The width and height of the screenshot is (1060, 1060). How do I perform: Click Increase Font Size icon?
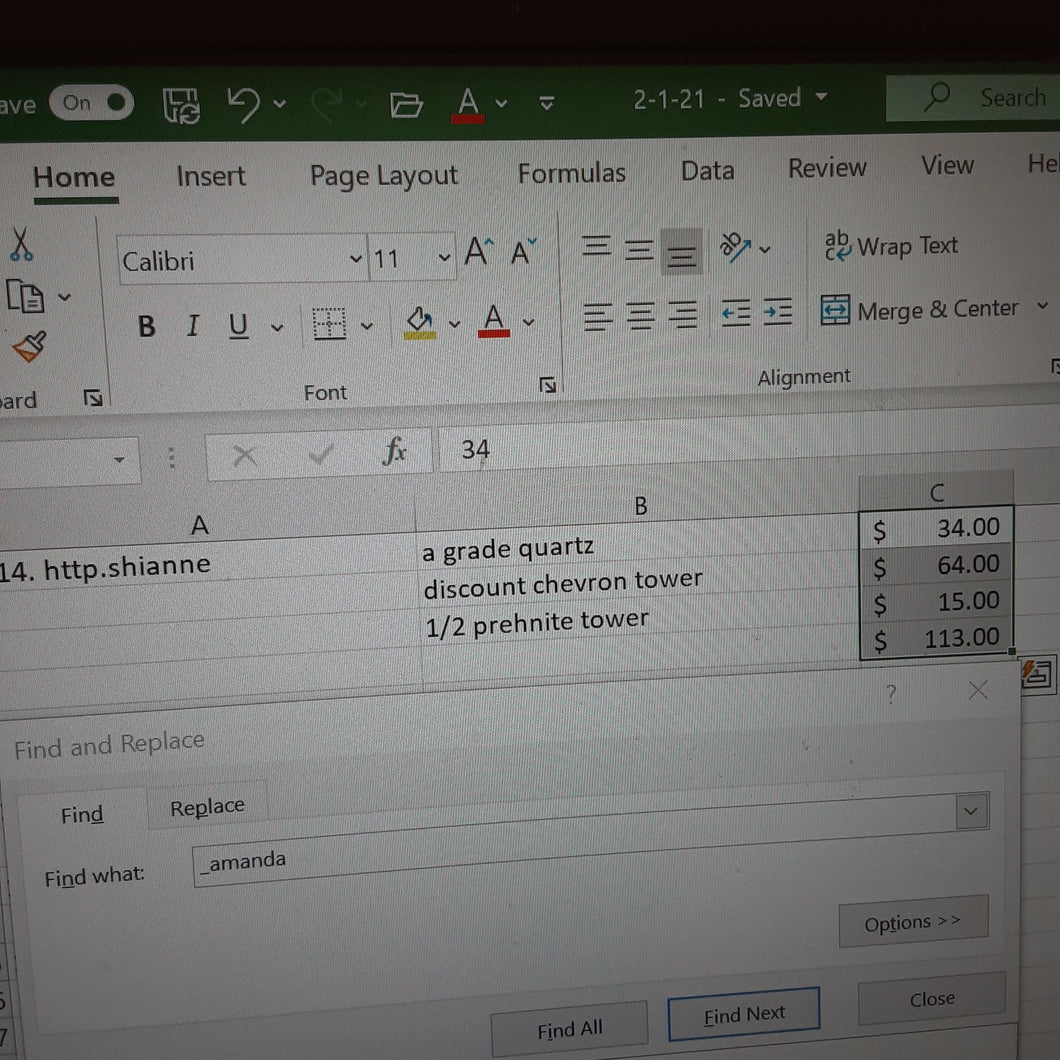pyautogui.click(x=479, y=251)
